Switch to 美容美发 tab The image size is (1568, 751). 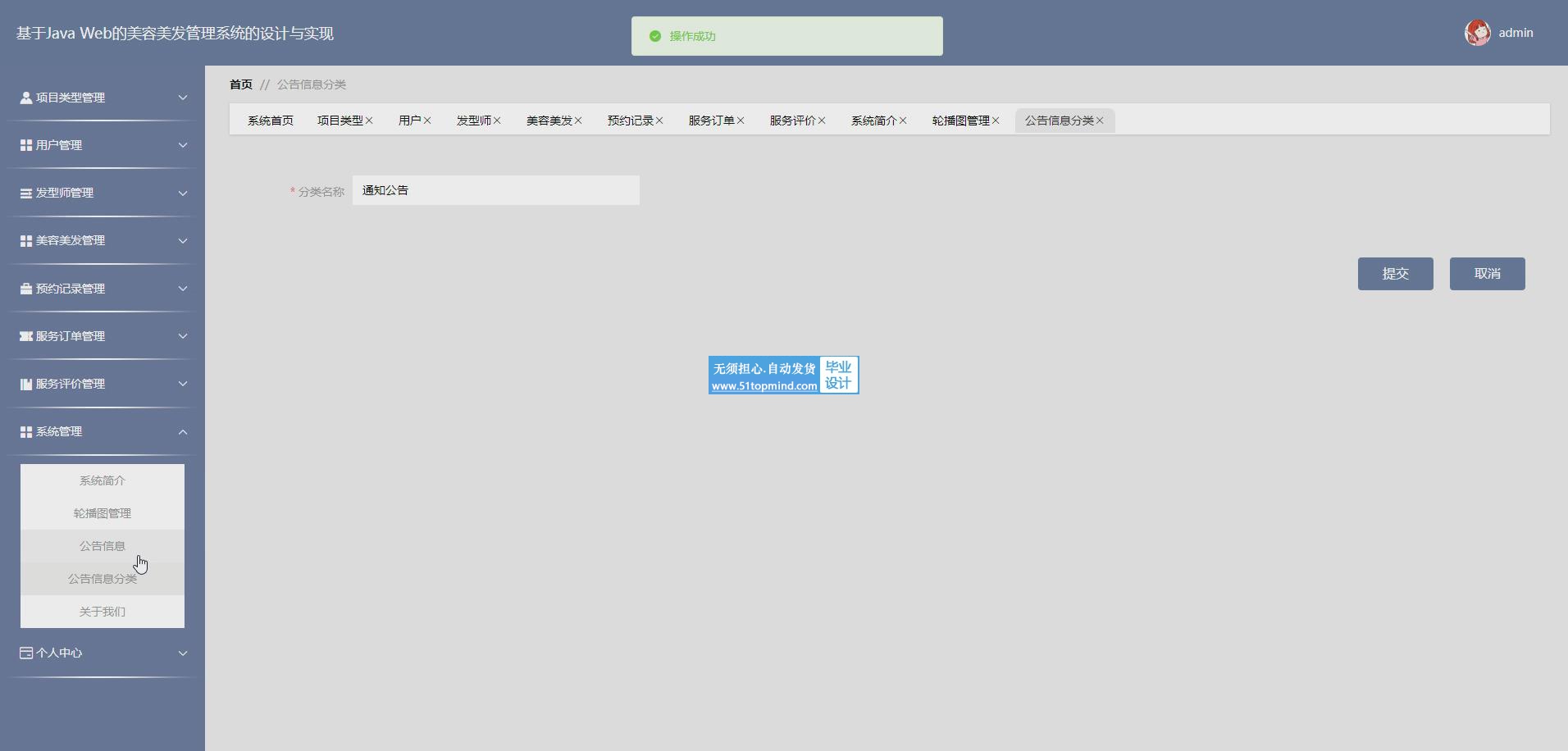[x=549, y=121]
